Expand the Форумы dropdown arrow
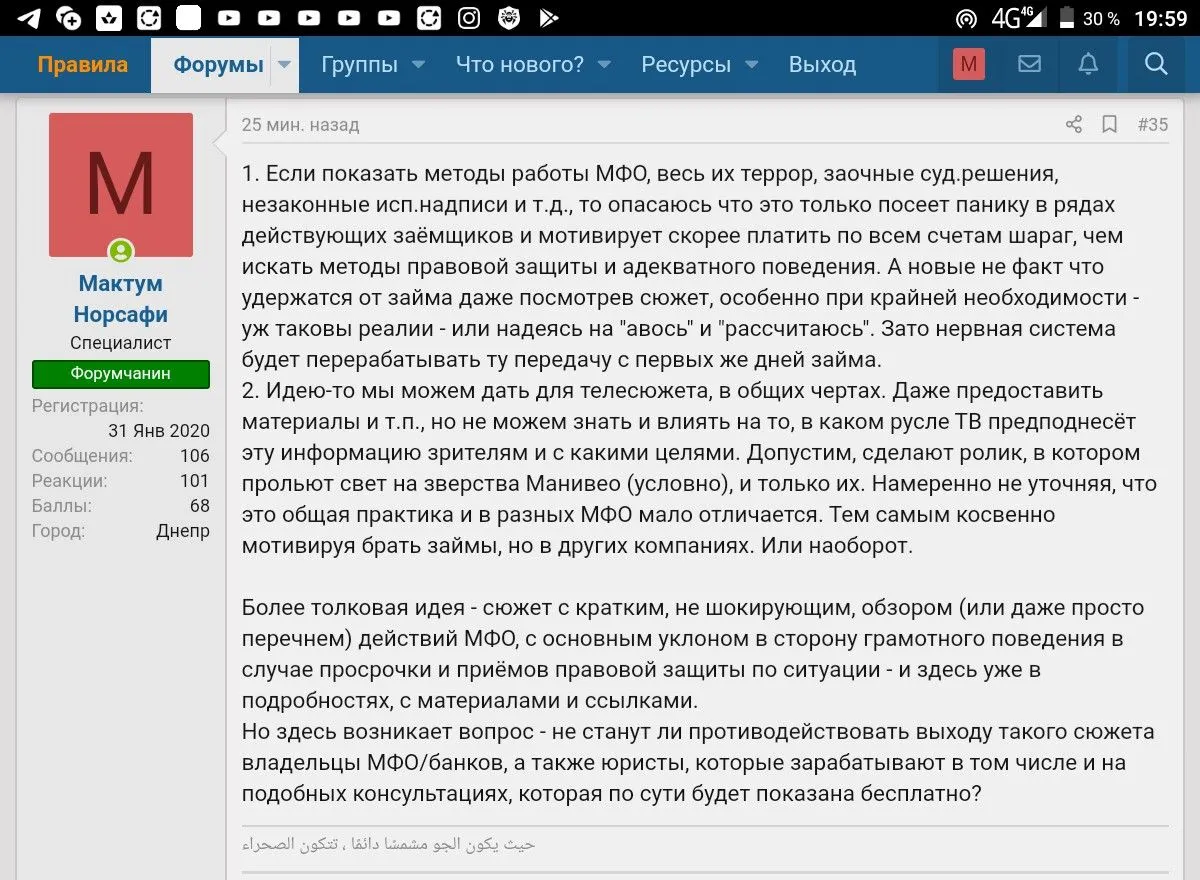 284,65
